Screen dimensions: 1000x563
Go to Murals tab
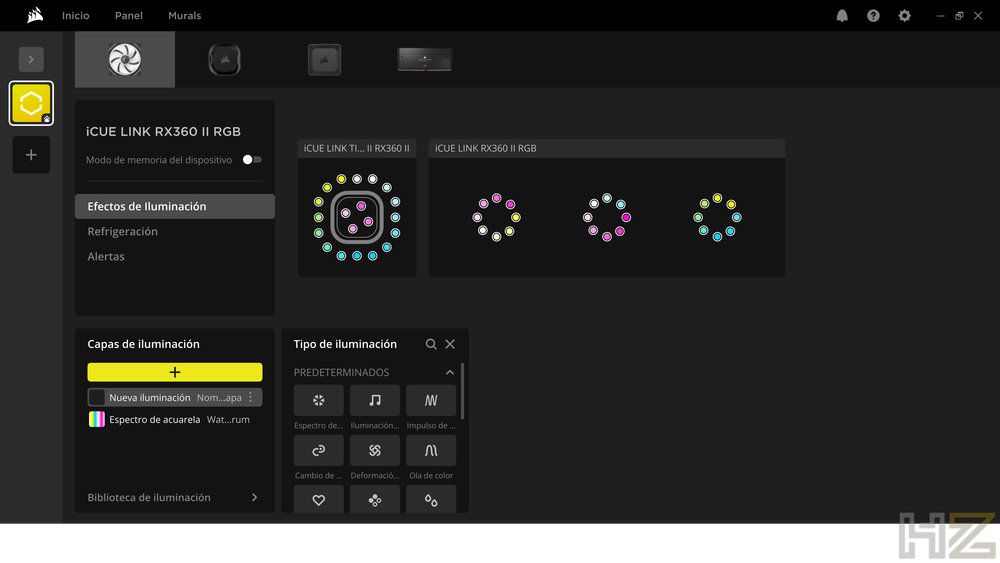tap(184, 15)
